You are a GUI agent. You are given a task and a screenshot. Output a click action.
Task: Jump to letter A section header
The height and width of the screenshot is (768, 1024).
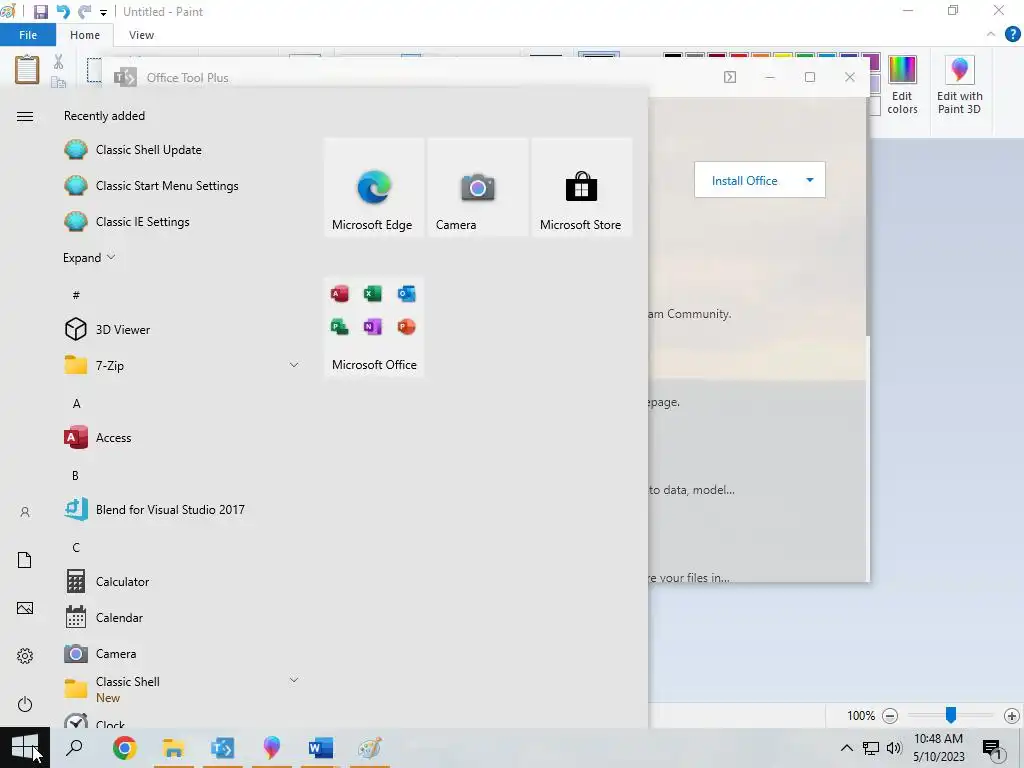(76, 404)
